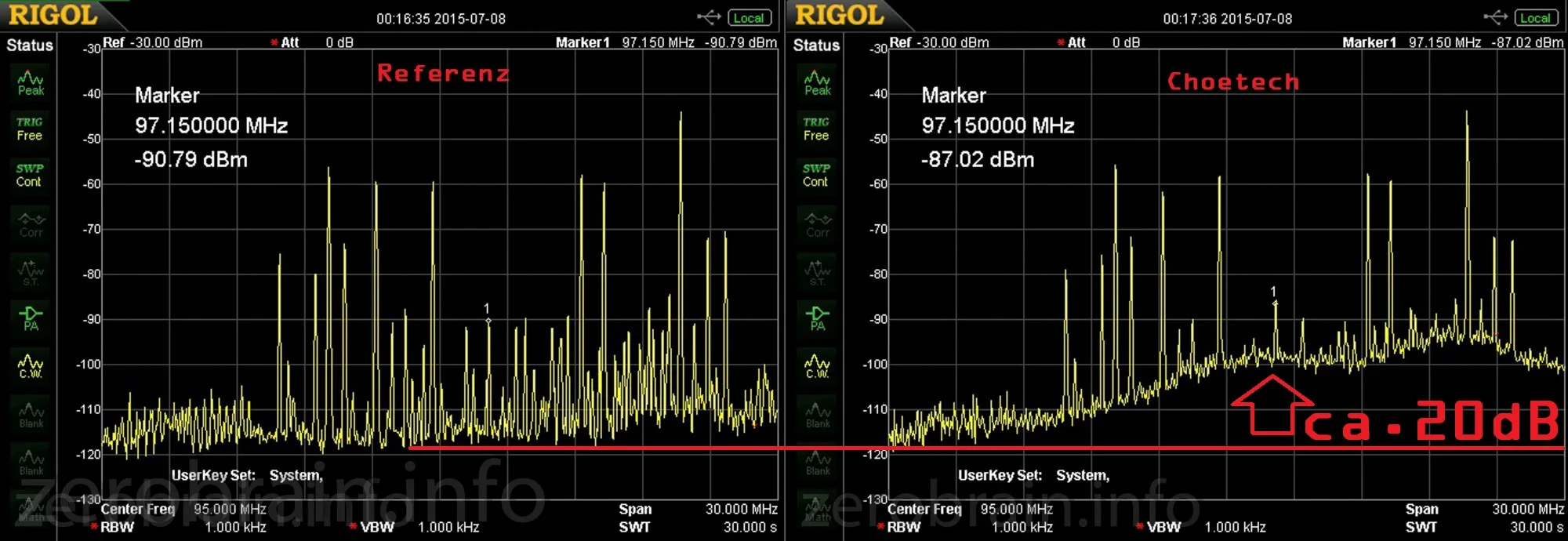Click UserKey Set: System on the Choetech screen

tap(1033, 475)
